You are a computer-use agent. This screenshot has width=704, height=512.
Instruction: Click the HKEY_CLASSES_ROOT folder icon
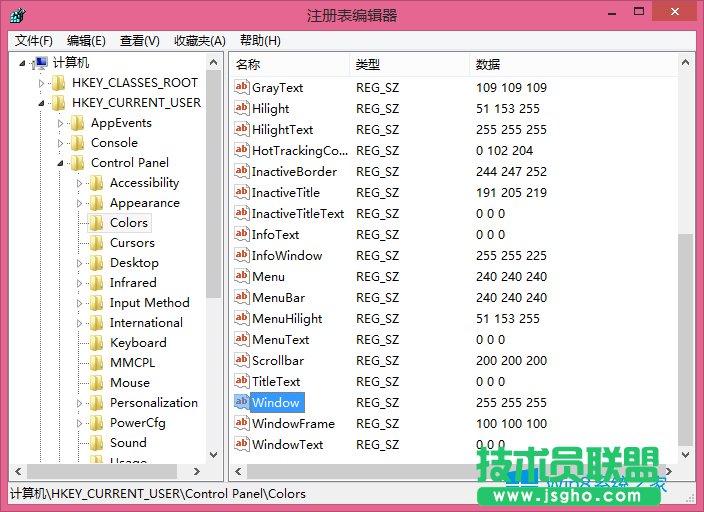[x=58, y=83]
